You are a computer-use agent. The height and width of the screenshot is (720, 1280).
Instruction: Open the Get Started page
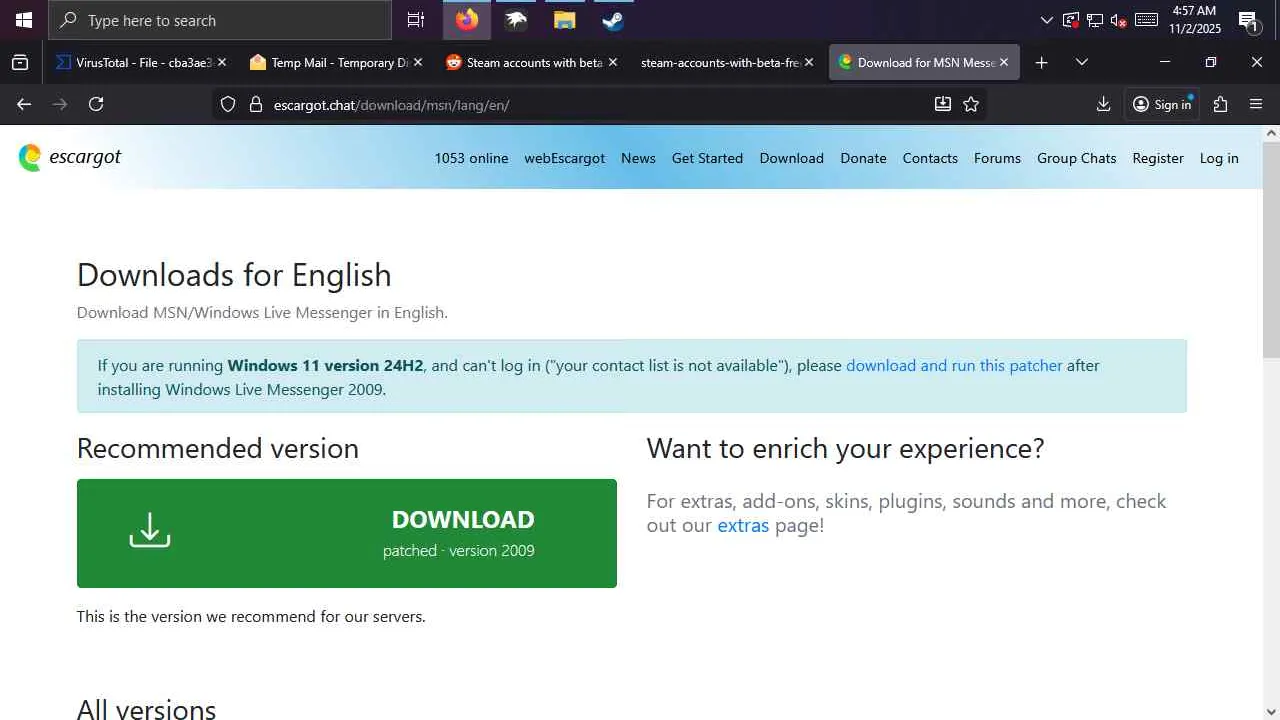tap(707, 158)
